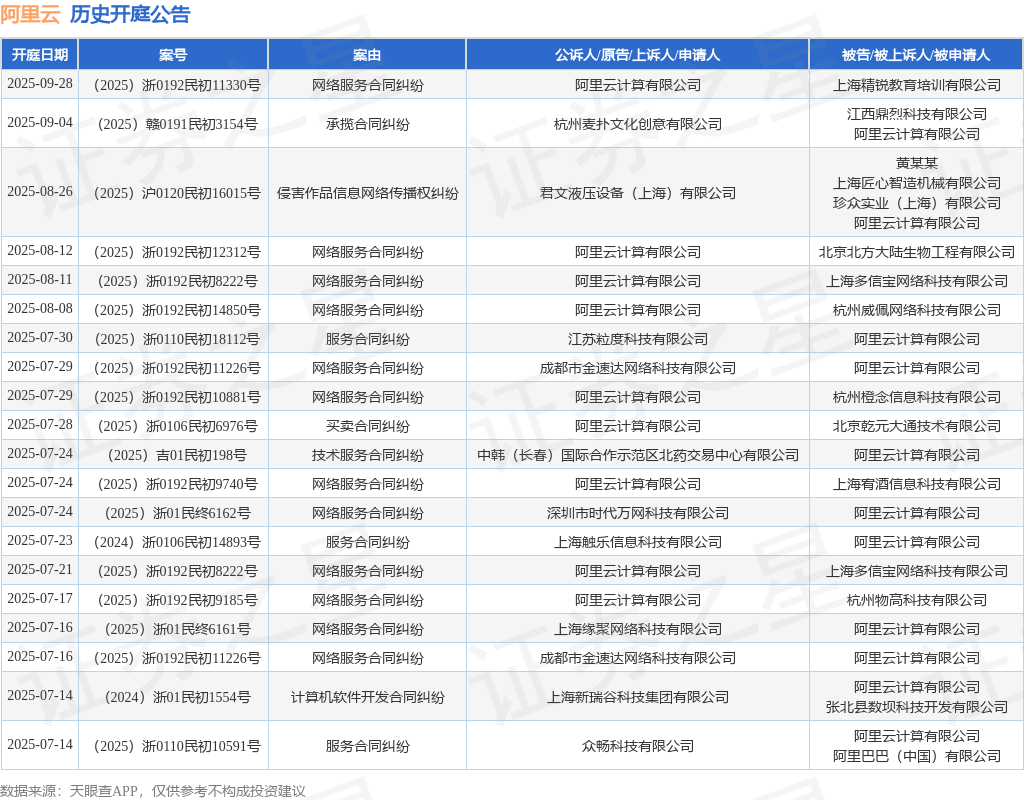Click plaintiff 中韩（长春）国际合作示范区北药交易中心有限公司
This screenshot has width=1024, height=800.
(637, 455)
